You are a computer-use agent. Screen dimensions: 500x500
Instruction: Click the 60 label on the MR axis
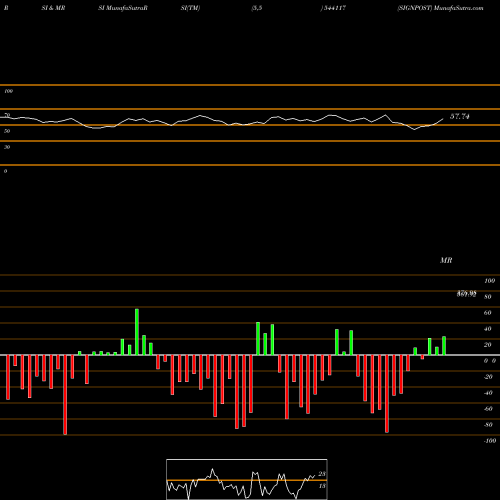click(488, 313)
